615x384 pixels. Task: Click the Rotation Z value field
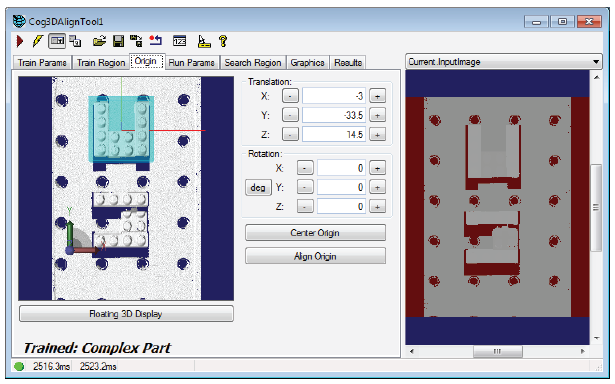[x=341, y=206]
